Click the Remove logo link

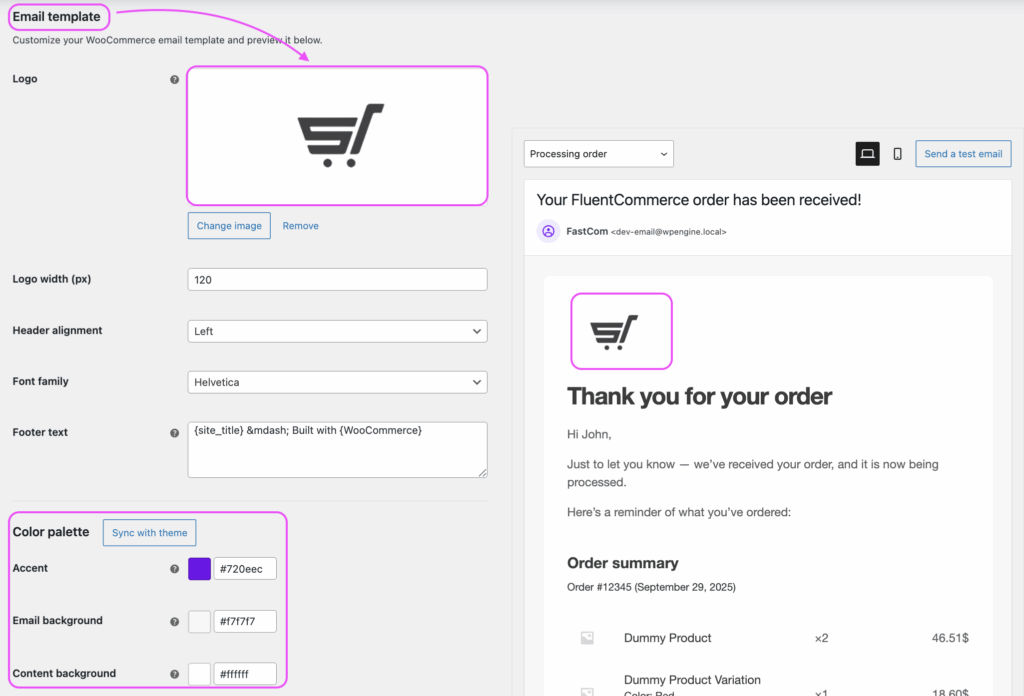pos(300,226)
